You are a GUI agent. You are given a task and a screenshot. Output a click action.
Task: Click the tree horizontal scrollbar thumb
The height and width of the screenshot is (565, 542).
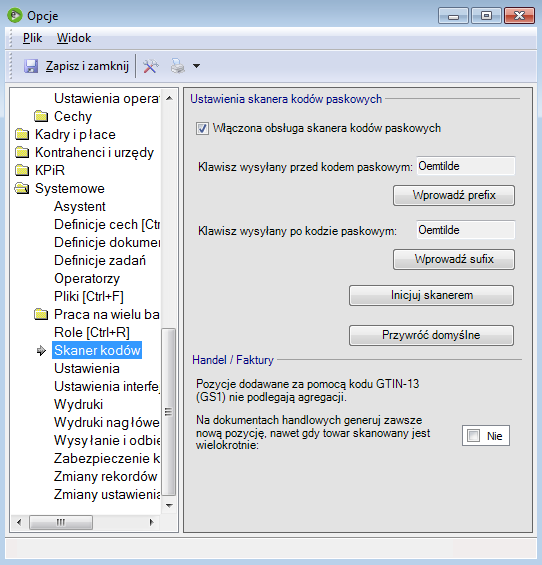tap(61, 522)
